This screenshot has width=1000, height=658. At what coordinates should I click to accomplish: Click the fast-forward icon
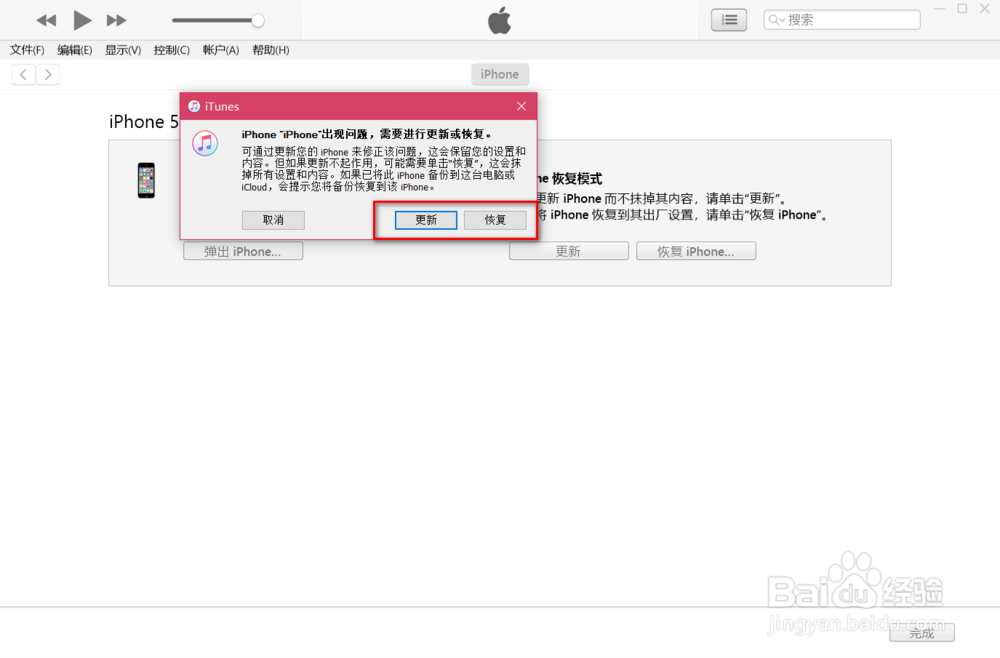(117, 19)
